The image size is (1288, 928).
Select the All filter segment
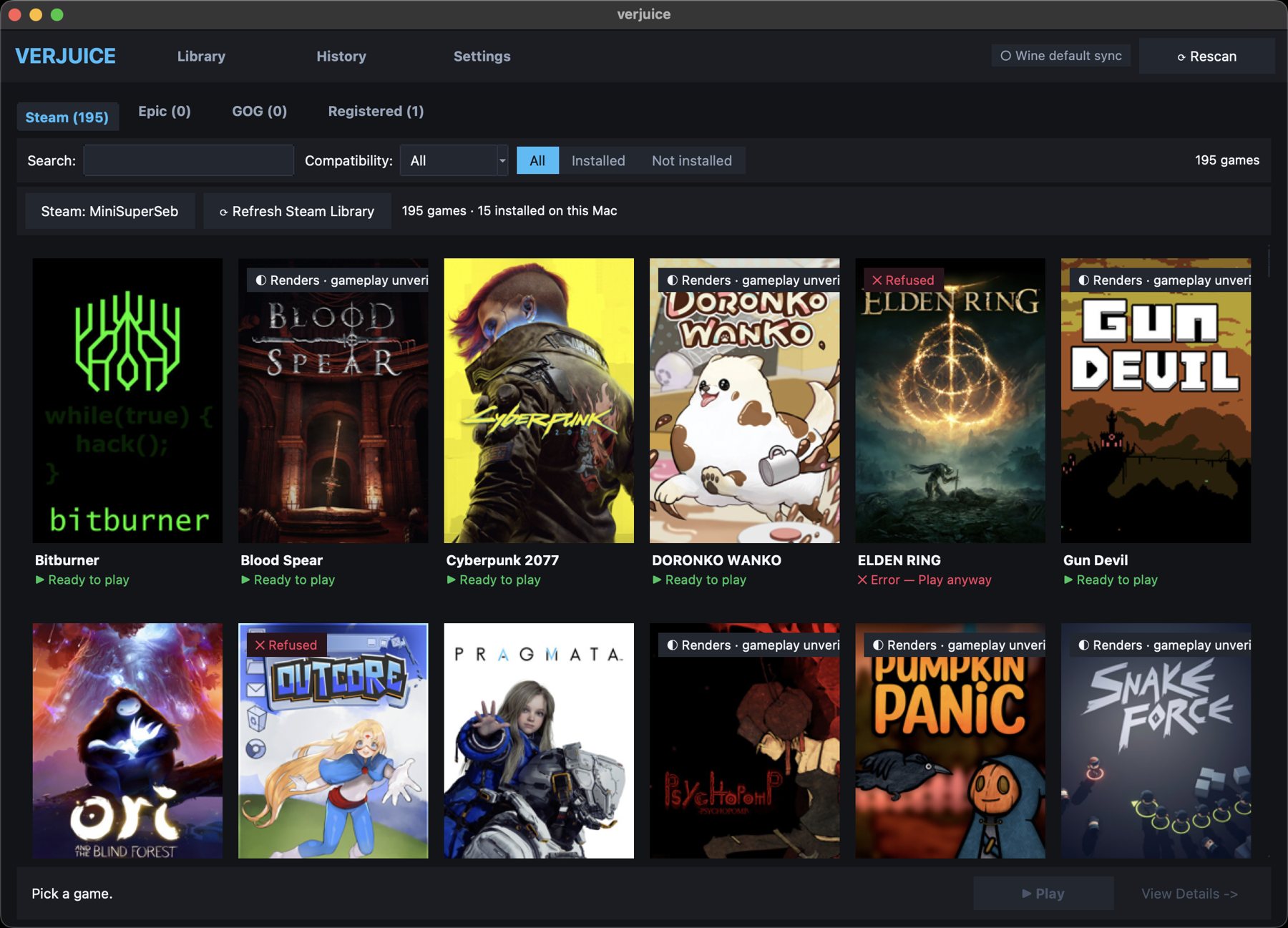[537, 160]
